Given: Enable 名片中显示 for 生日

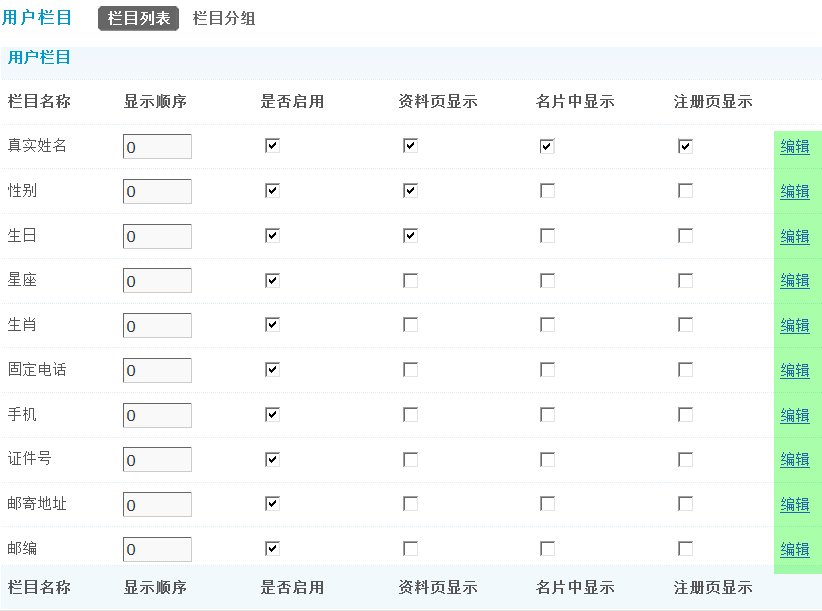Looking at the screenshot, I should 547,235.
